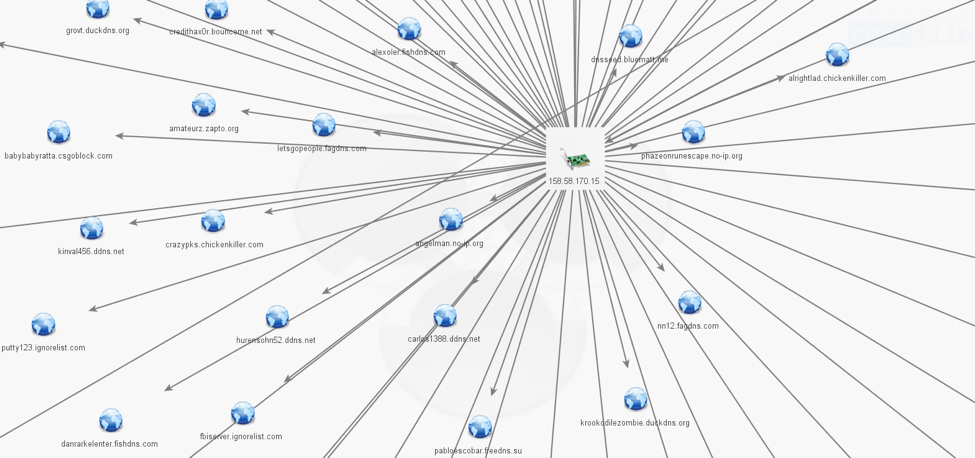Viewport: 975px width, 458px height.
Task: Click the alexoler.fishdns.com globe node
Action: click(409, 29)
